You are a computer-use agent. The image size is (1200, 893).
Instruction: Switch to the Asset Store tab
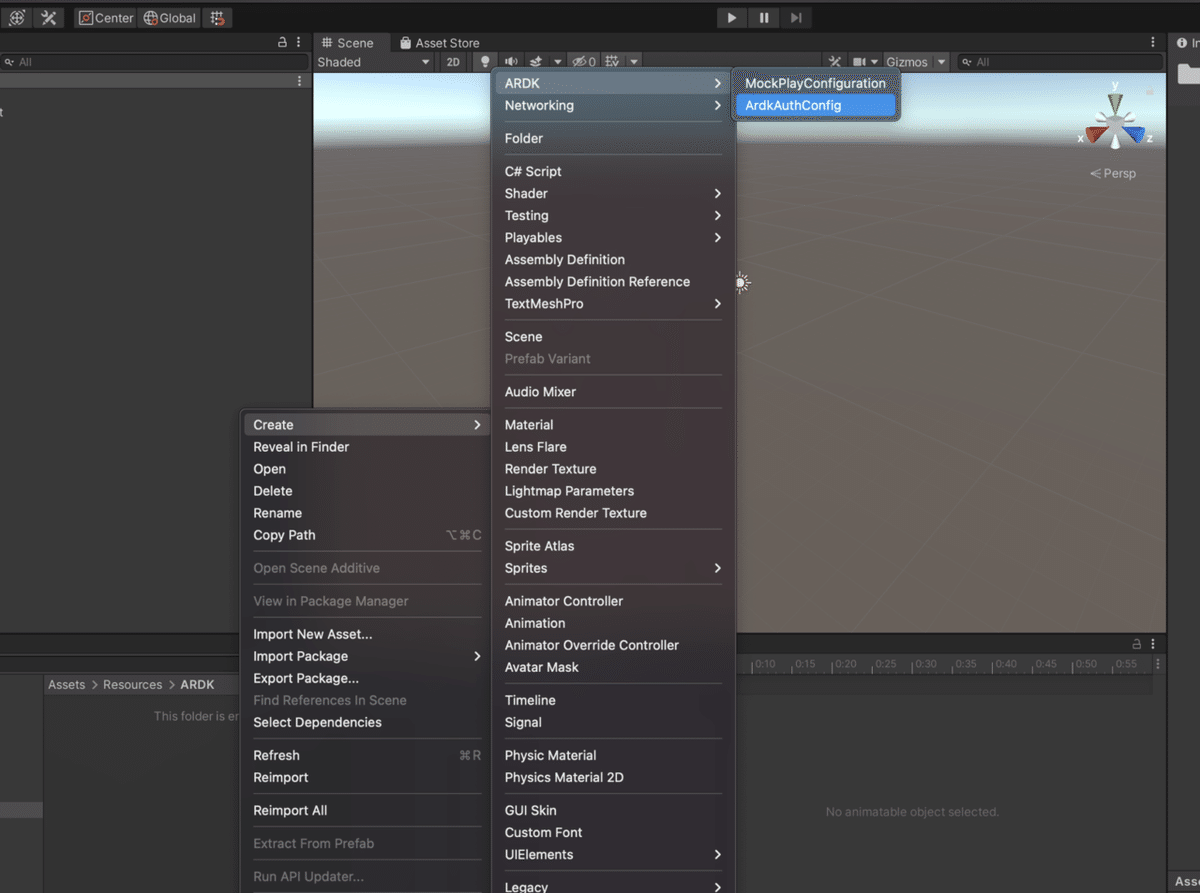click(x=439, y=43)
